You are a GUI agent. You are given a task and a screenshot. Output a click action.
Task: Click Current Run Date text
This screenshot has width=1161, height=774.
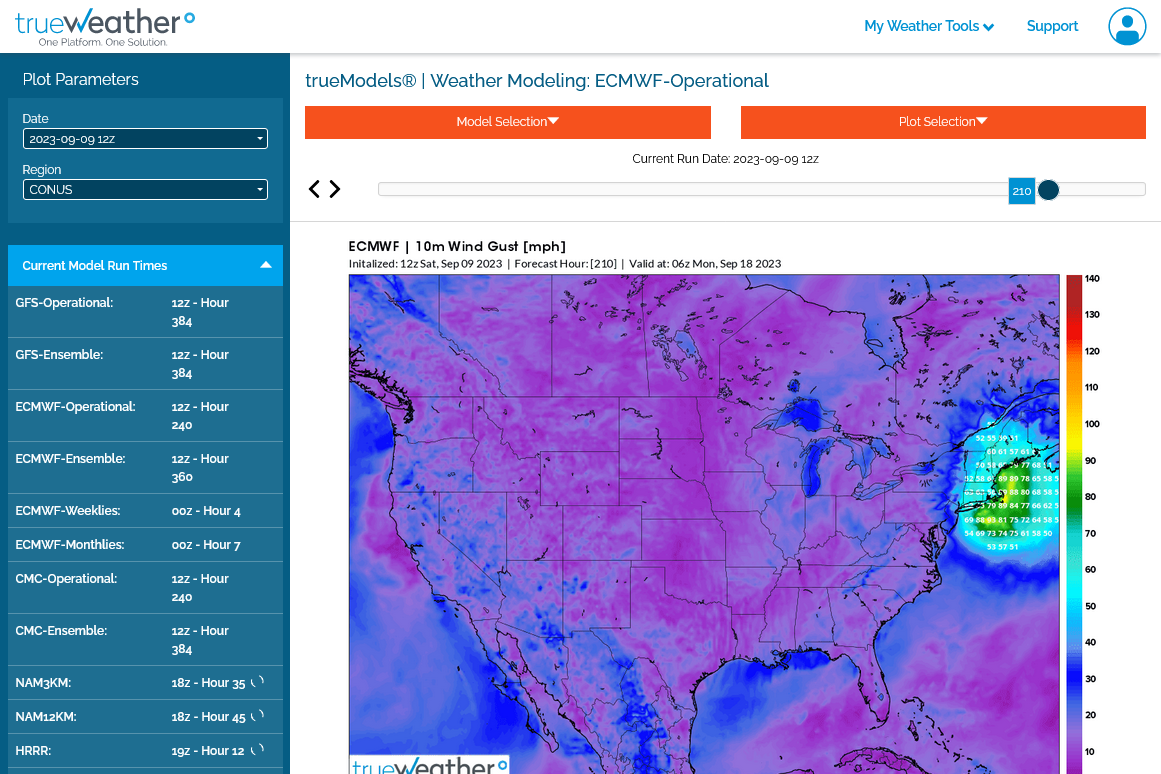(x=725, y=159)
